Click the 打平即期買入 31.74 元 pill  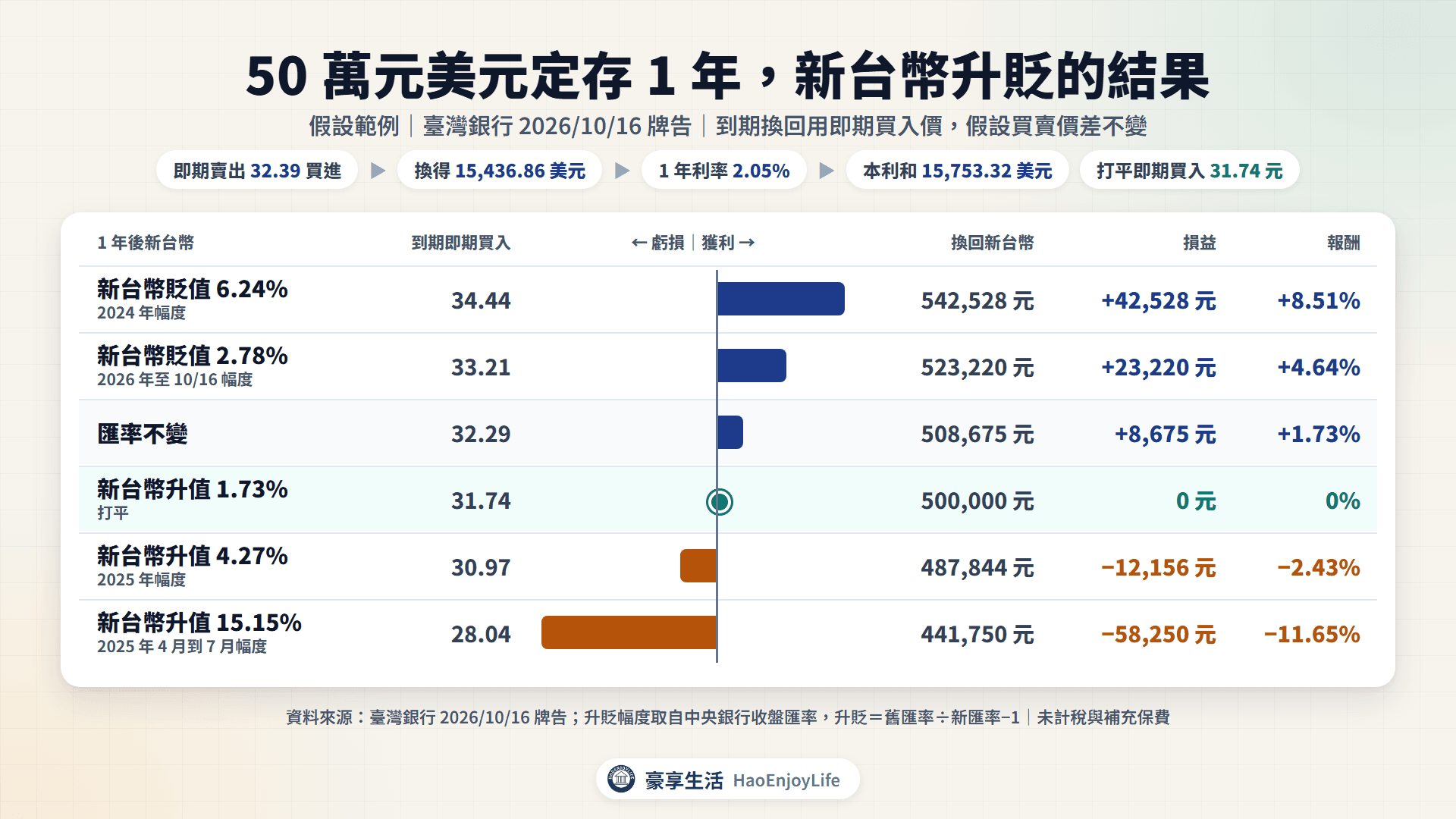point(1189,171)
